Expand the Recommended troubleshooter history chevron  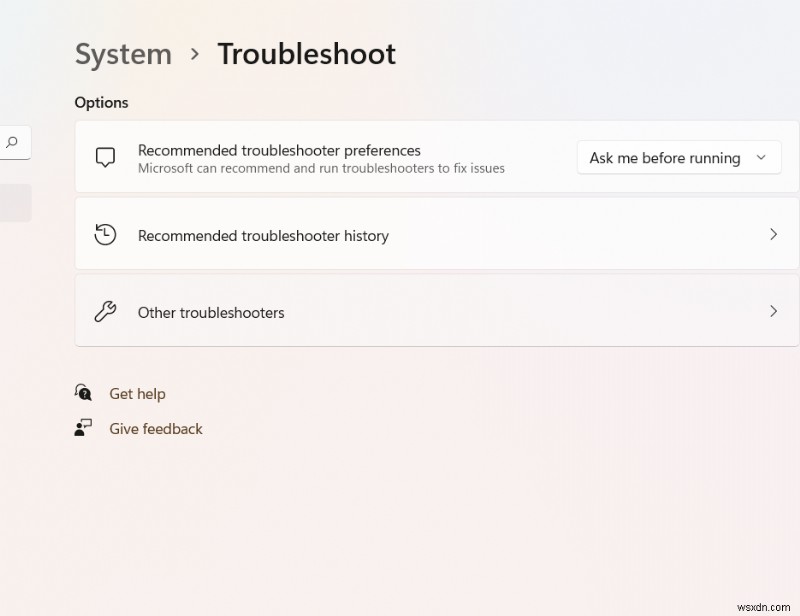pyautogui.click(x=774, y=234)
